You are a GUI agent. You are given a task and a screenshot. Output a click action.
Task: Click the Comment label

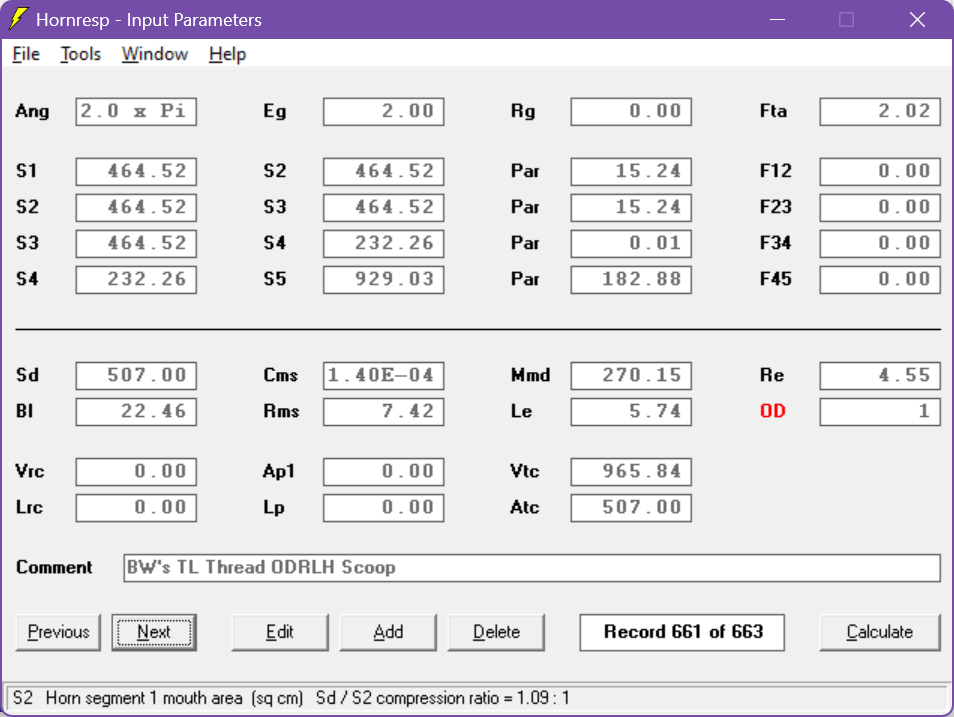(54, 567)
